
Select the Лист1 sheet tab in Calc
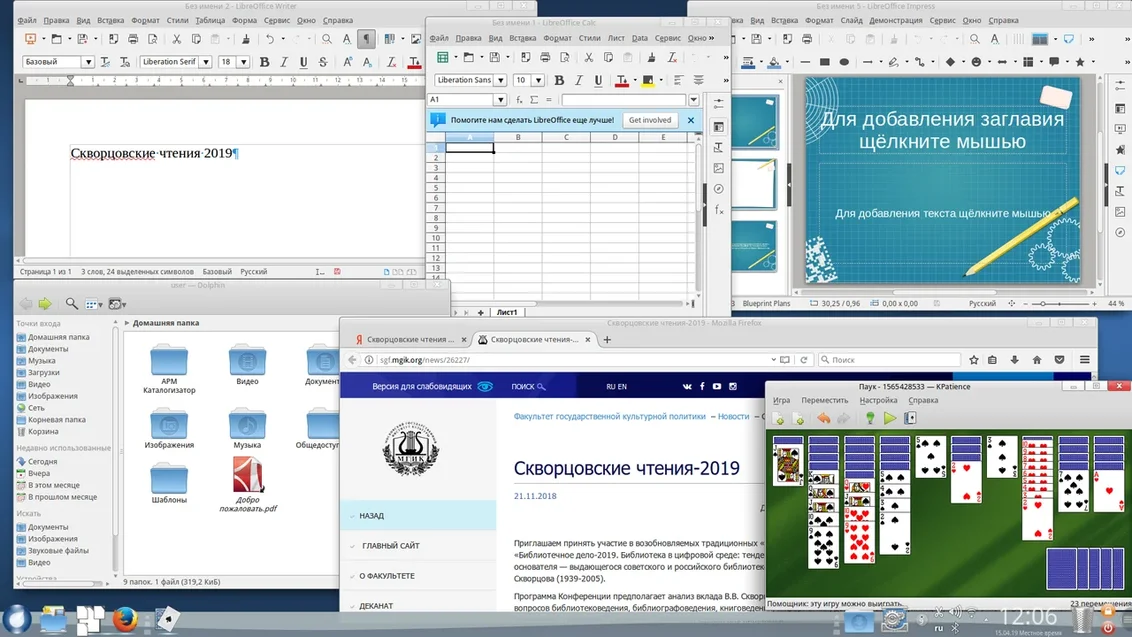[507, 312]
